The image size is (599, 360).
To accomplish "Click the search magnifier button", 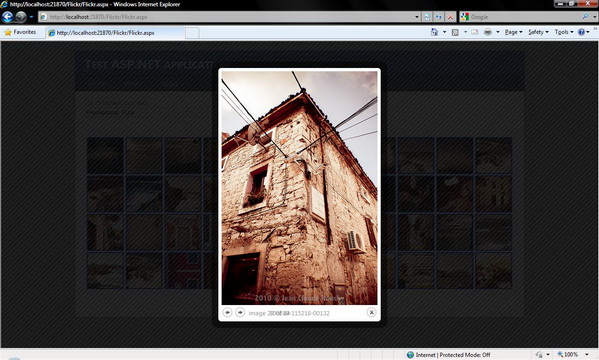I will pyautogui.click(x=585, y=17).
